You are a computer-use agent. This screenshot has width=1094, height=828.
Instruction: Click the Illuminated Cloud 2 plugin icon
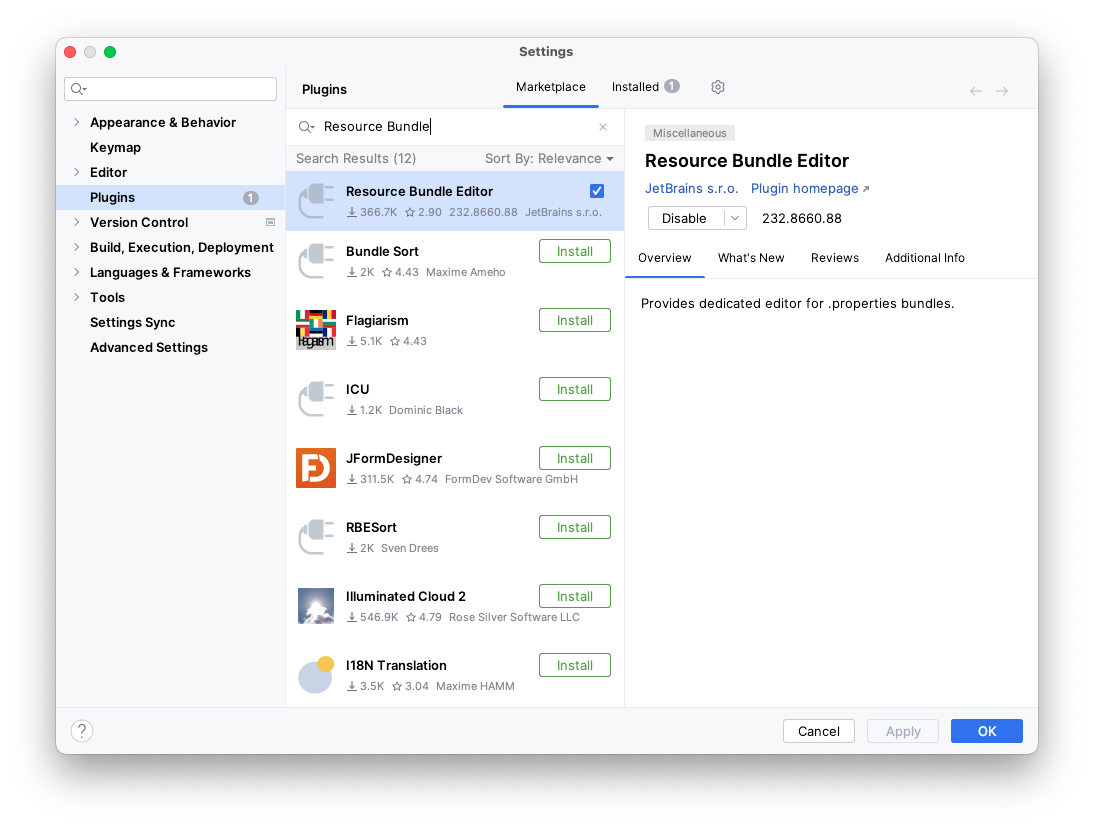click(x=316, y=606)
